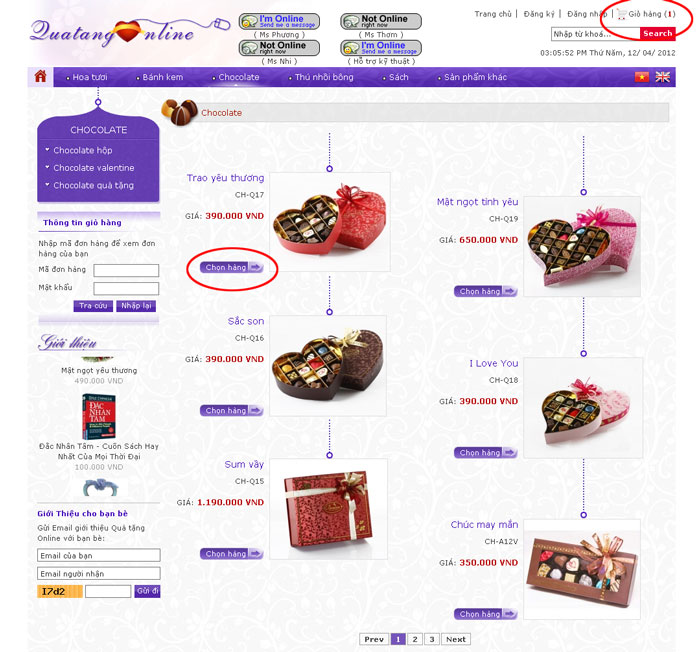Go to page 2 of products
This screenshot has width=700, height=652.
click(x=415, y=639)
